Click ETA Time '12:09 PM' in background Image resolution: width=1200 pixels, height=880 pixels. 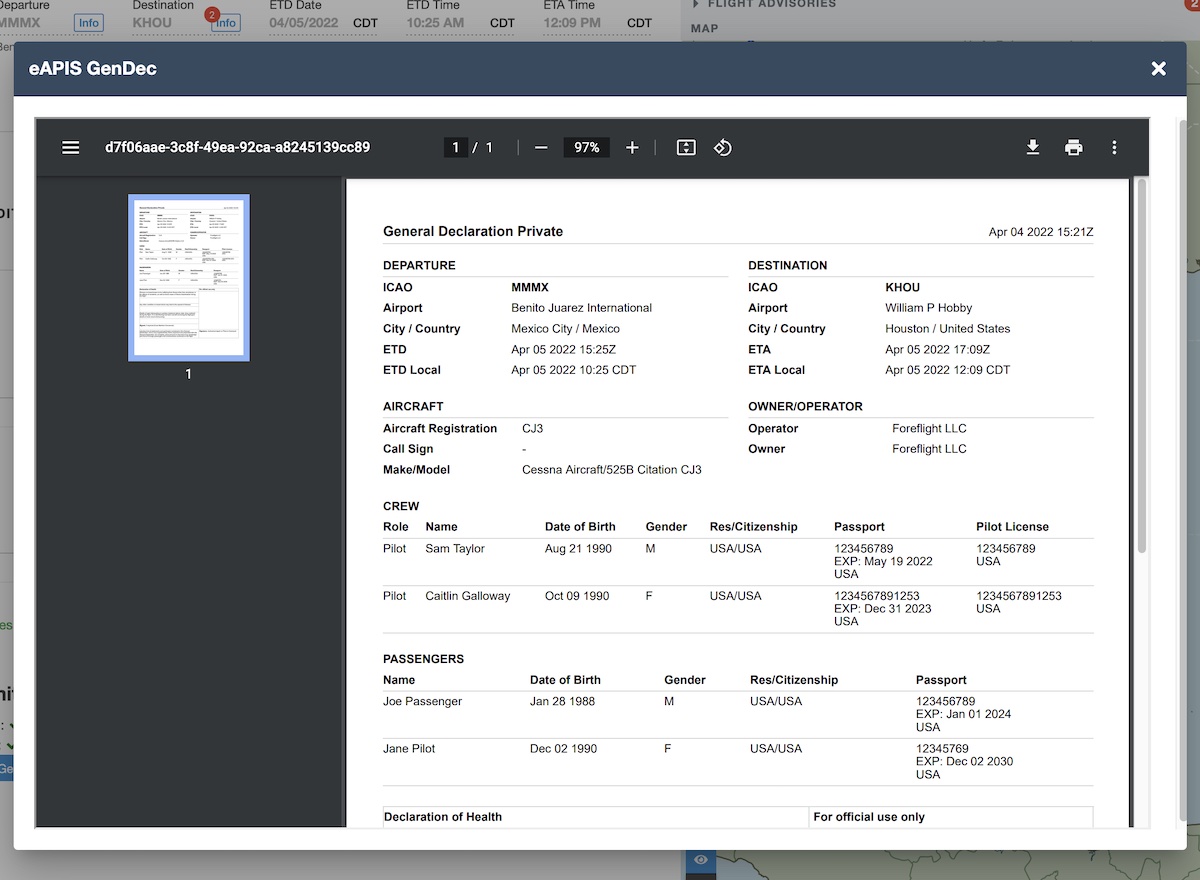pyautogui.click(x=572, y=23)
